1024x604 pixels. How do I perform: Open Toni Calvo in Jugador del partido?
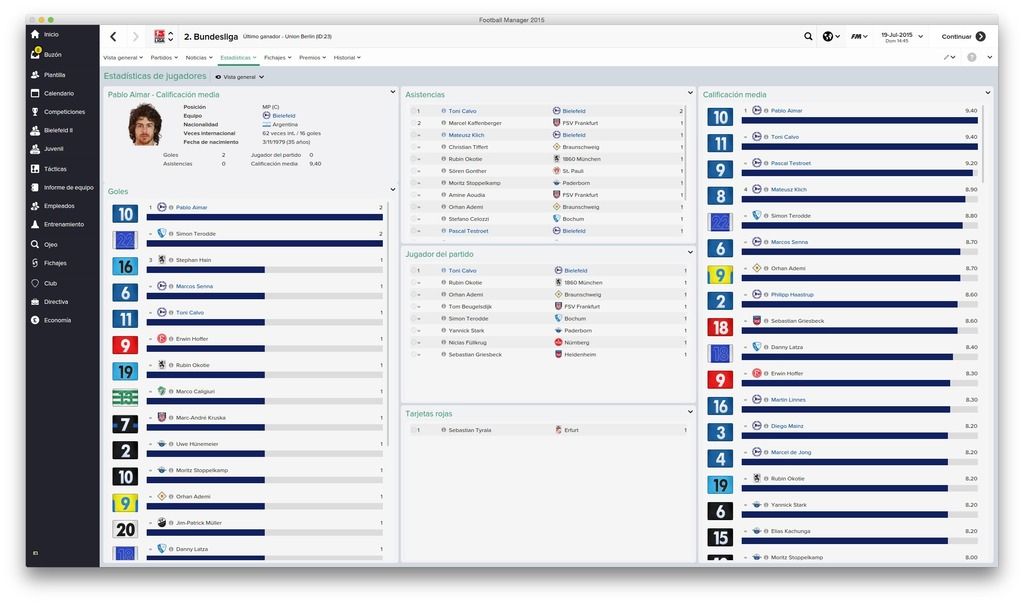tap(462, 270)
